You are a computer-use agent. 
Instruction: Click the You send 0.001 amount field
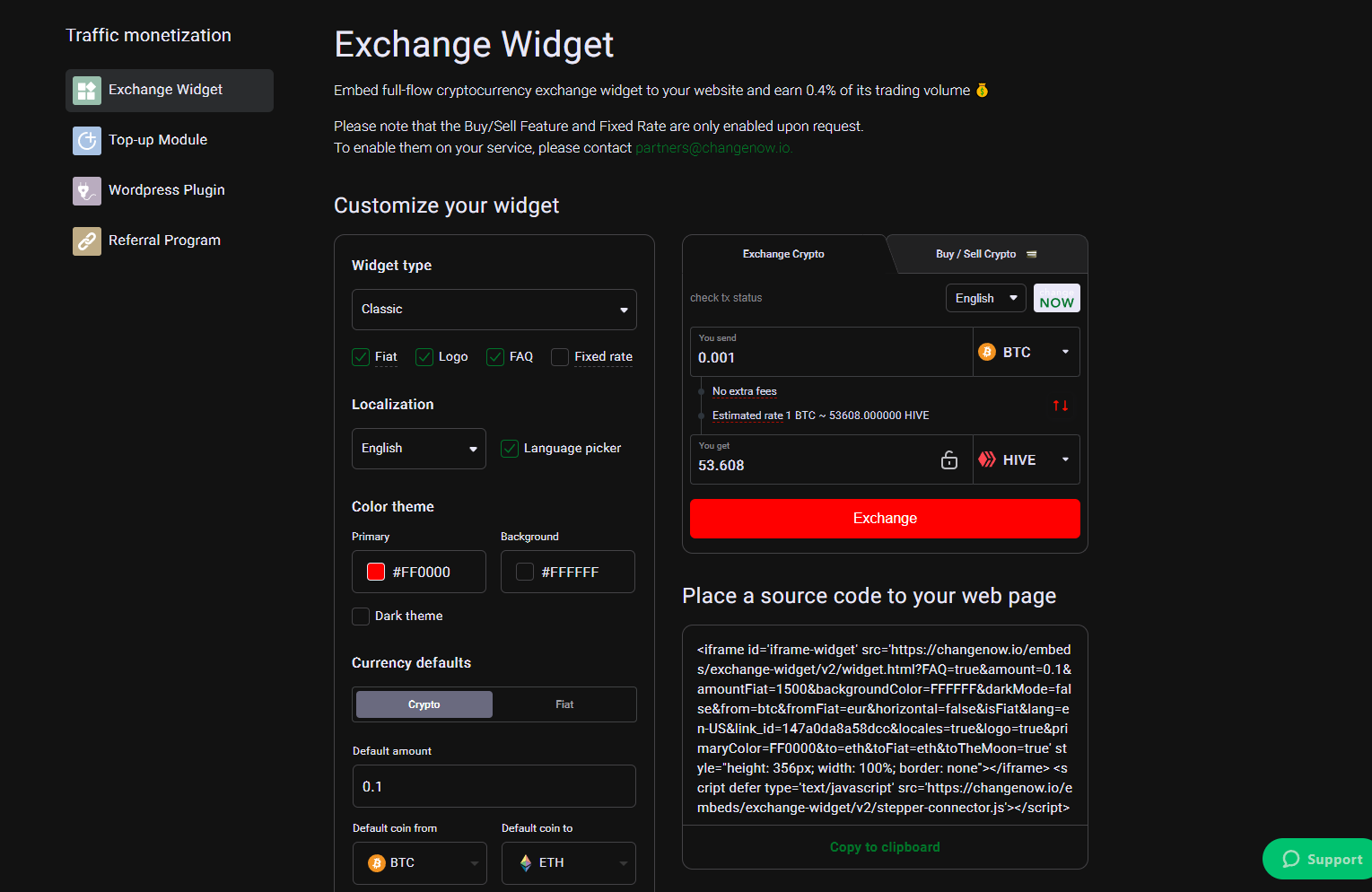(x=832, y=352)
